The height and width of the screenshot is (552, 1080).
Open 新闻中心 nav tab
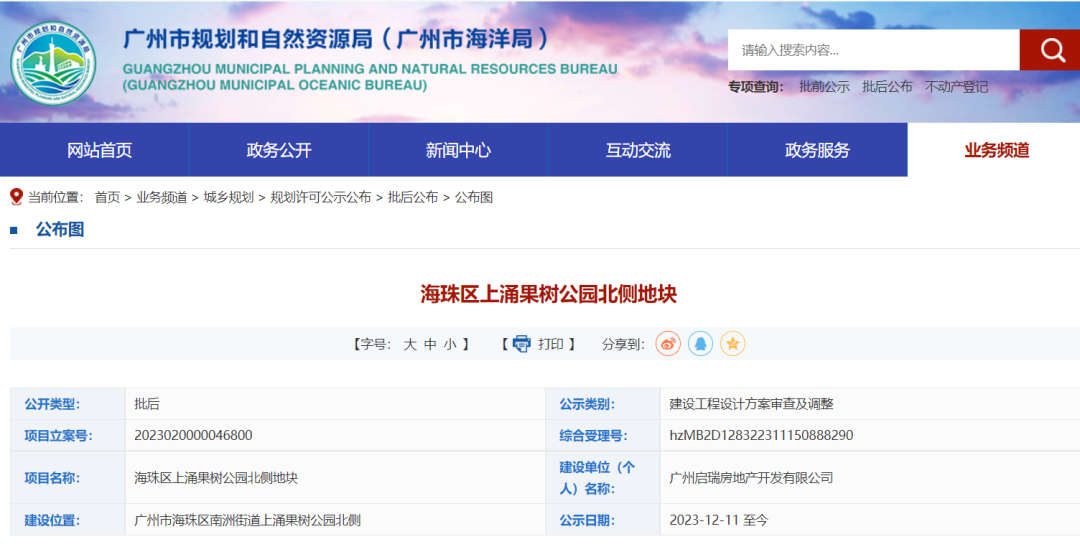(458, 150)
